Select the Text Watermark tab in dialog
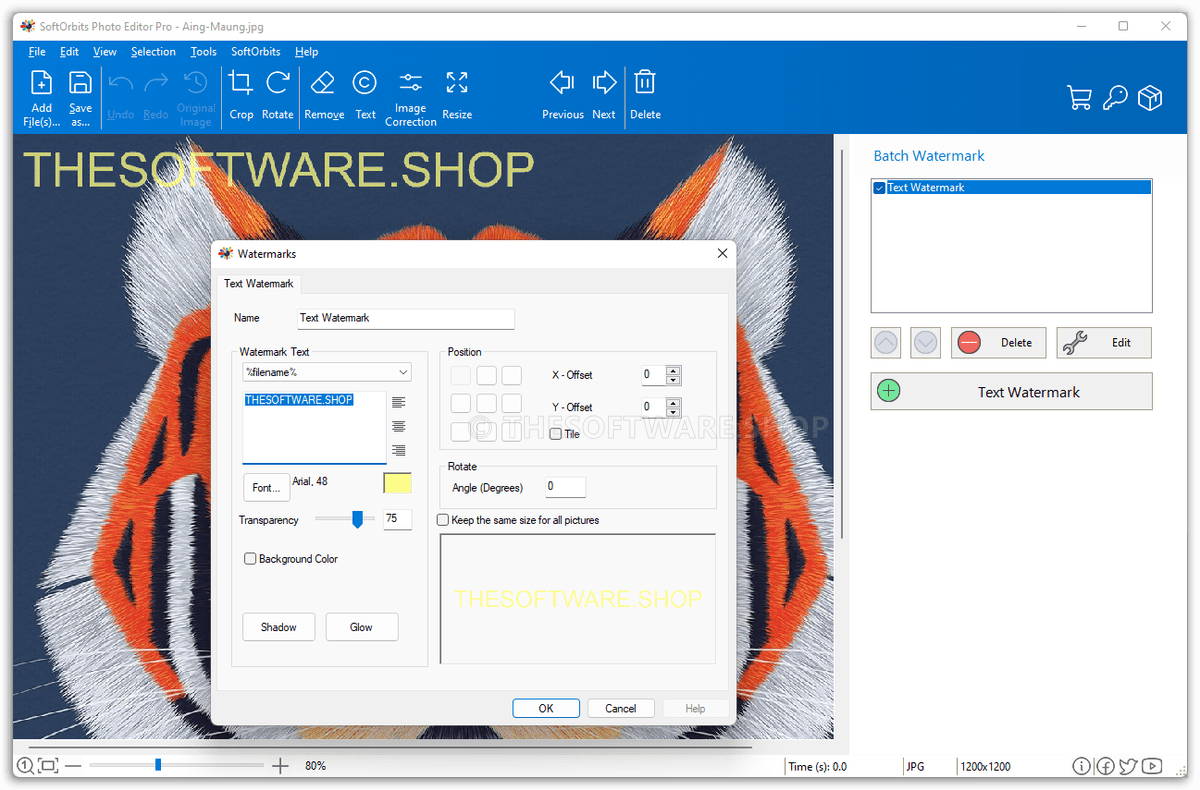Image resolution: width=1200 pixels, height=790 pixels. tap(259, 284)
